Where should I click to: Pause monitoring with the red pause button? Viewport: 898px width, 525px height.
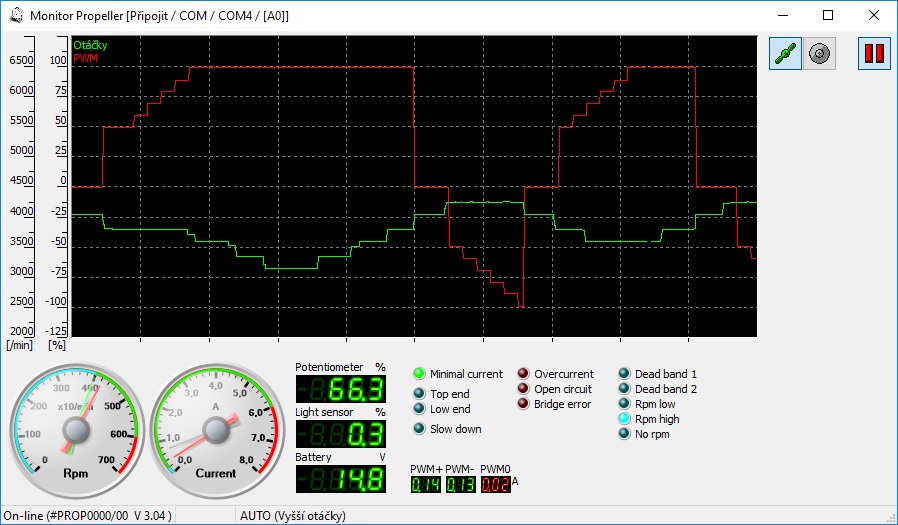click(874, 54)
